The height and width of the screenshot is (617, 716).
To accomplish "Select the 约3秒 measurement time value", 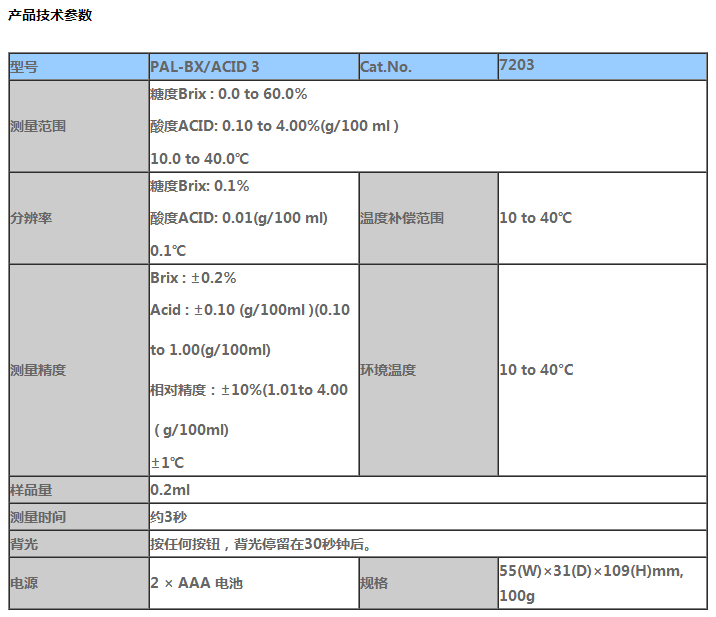I will point(168,517).
